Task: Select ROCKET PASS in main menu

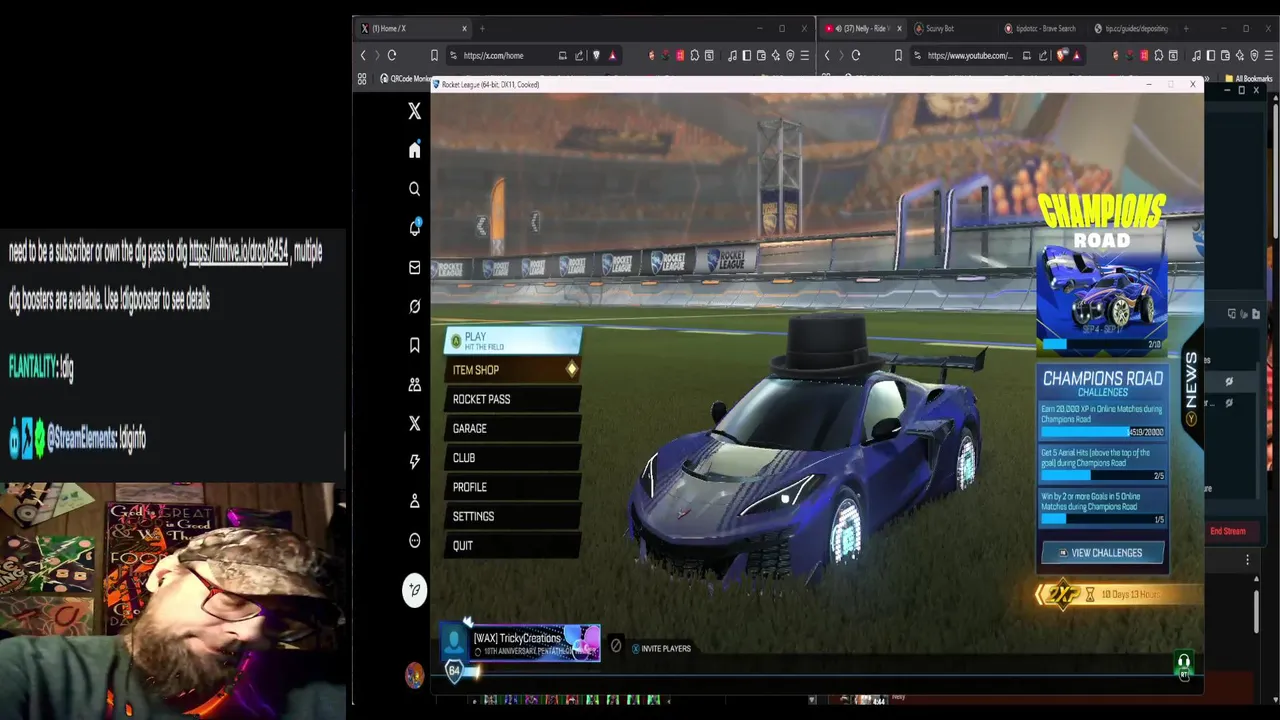Action: coord(513,399)
